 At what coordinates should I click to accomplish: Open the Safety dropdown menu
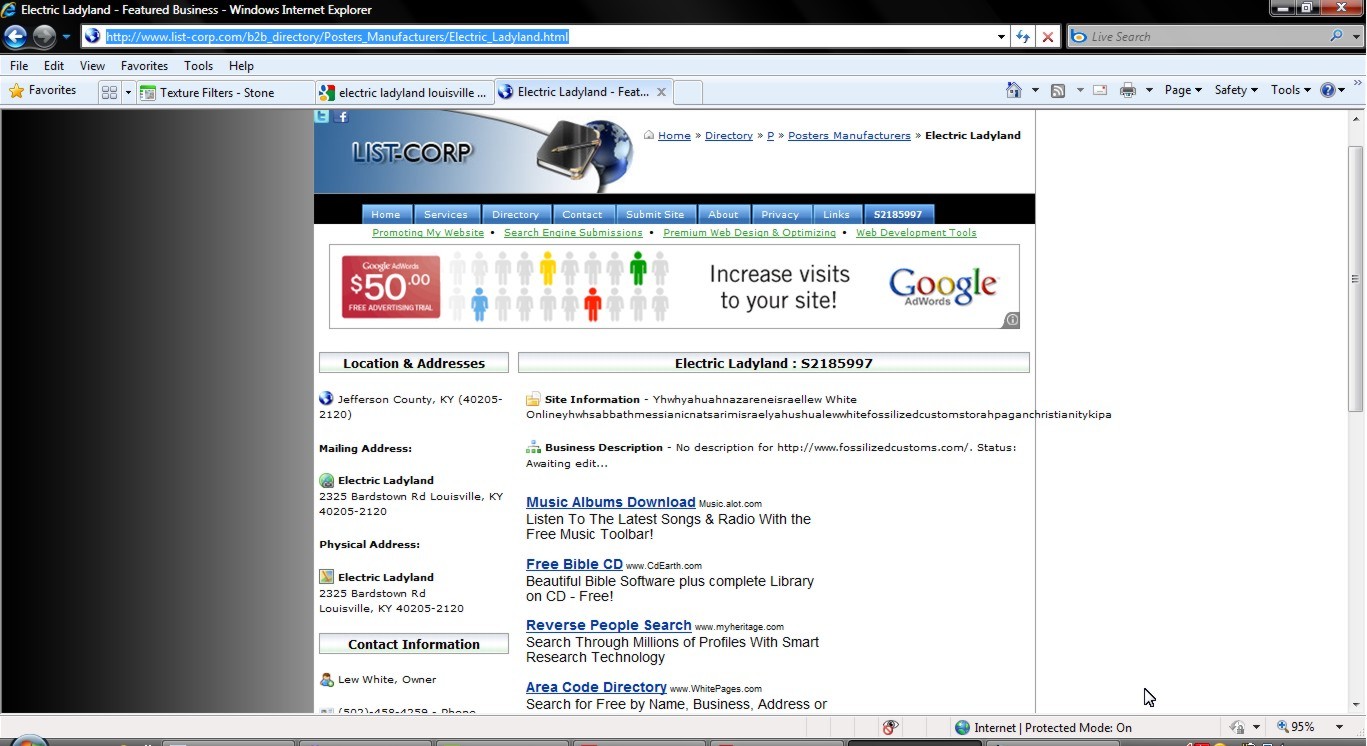(1236, 90)
